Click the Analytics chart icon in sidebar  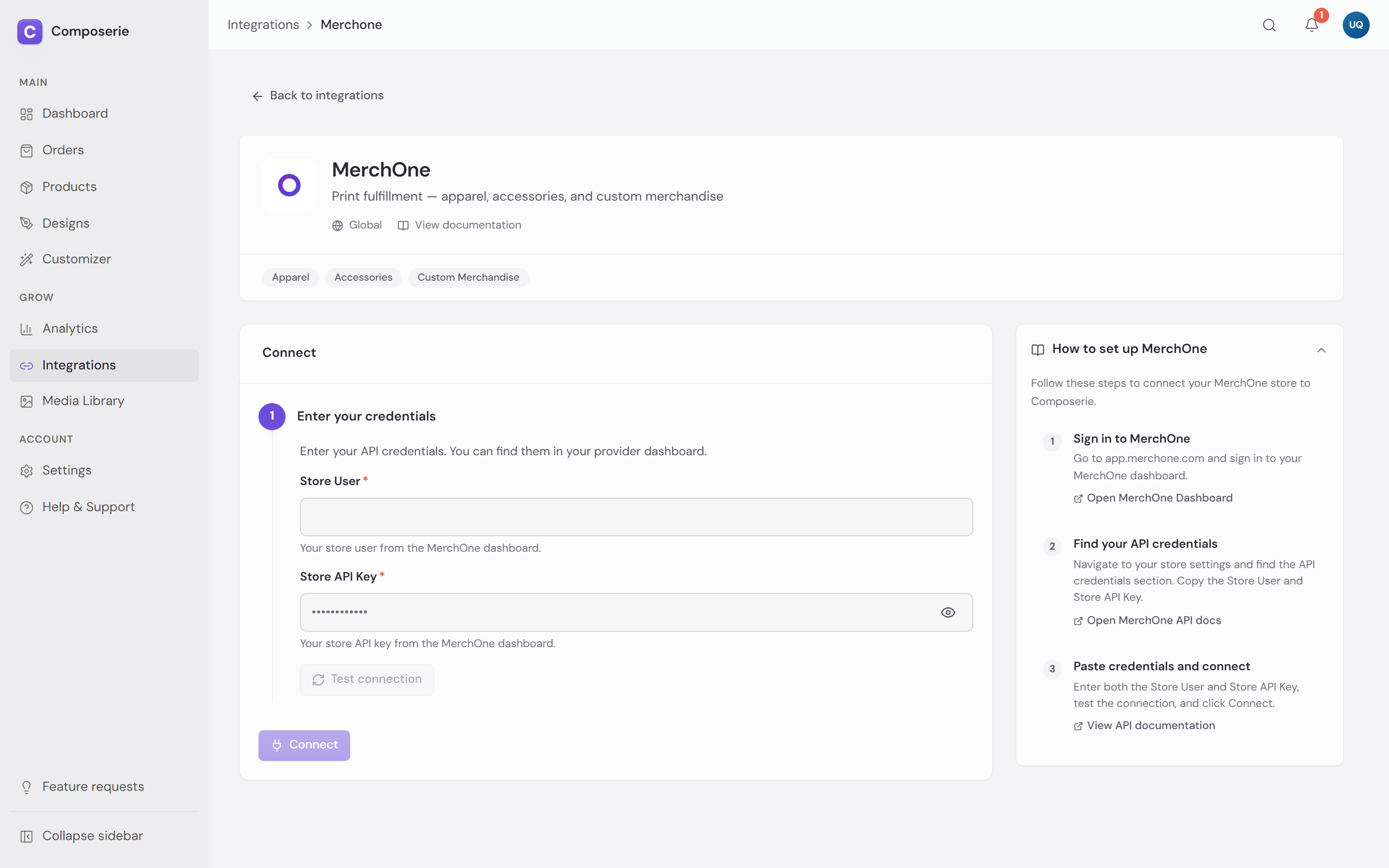click(x=27, y=329)
